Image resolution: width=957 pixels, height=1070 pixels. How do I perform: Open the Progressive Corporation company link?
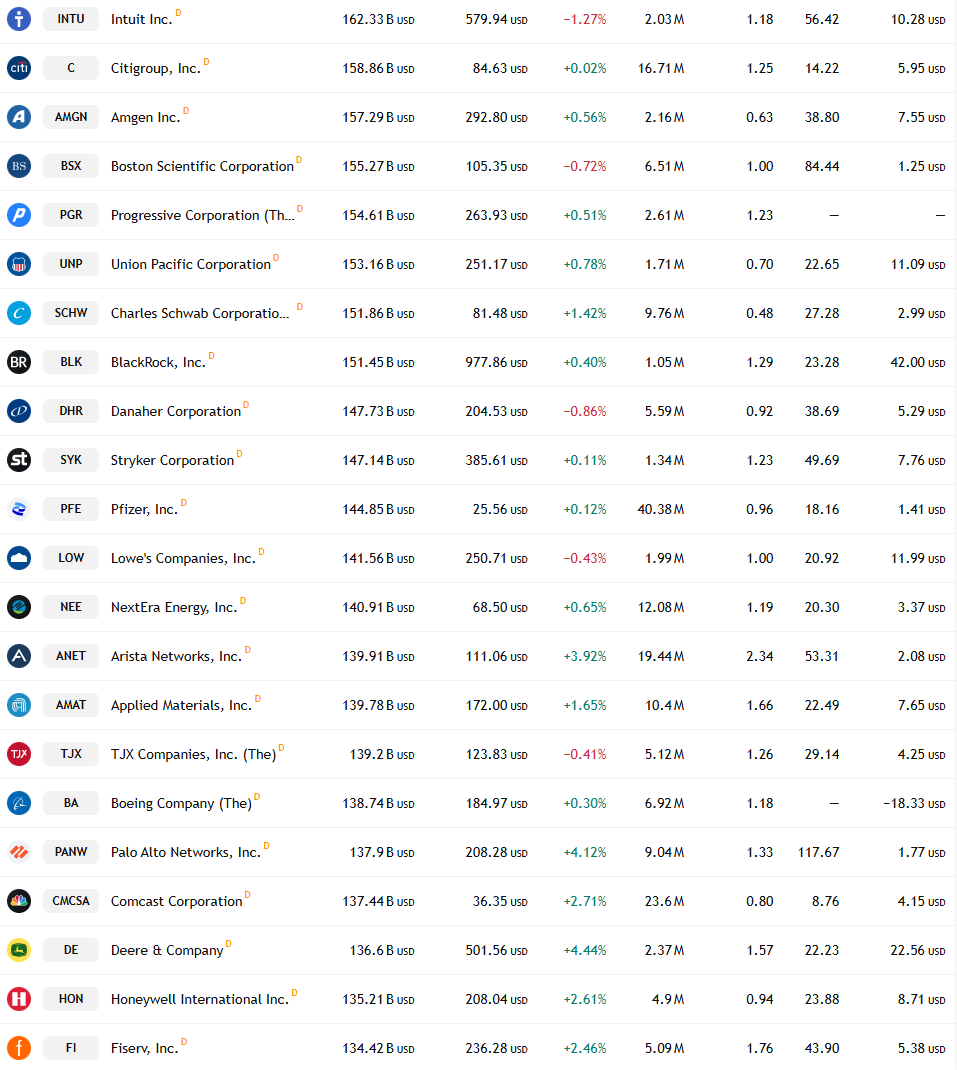[203, 216]
